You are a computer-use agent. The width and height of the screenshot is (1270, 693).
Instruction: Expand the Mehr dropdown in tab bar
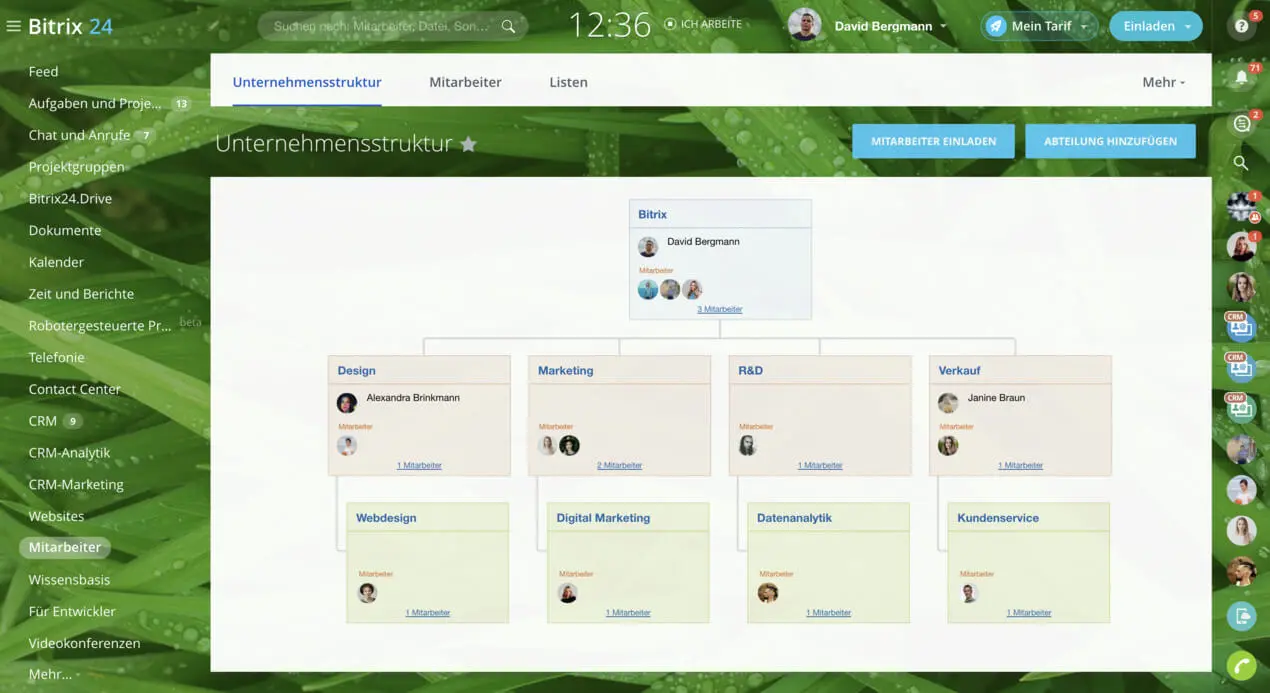(x=1163, y=82)
